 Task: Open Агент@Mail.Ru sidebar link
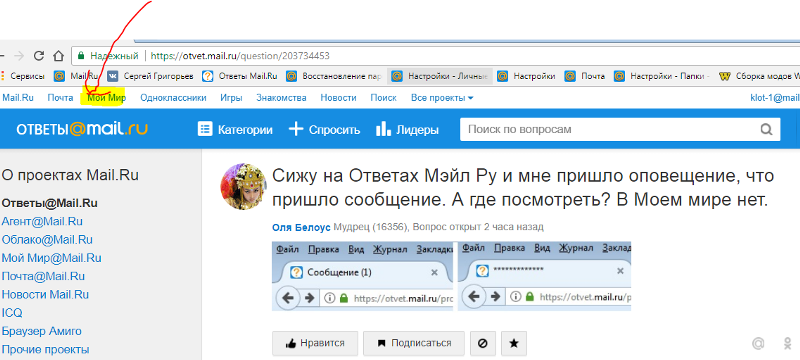42,221
